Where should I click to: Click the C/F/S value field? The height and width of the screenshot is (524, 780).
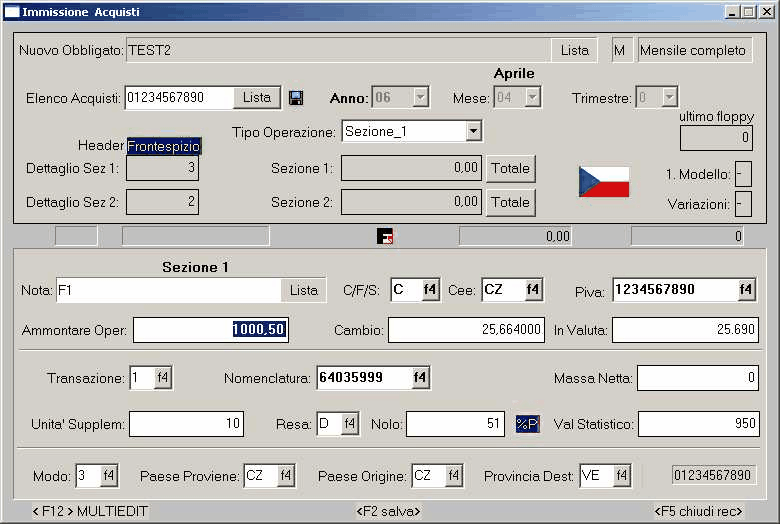[406, 290]
